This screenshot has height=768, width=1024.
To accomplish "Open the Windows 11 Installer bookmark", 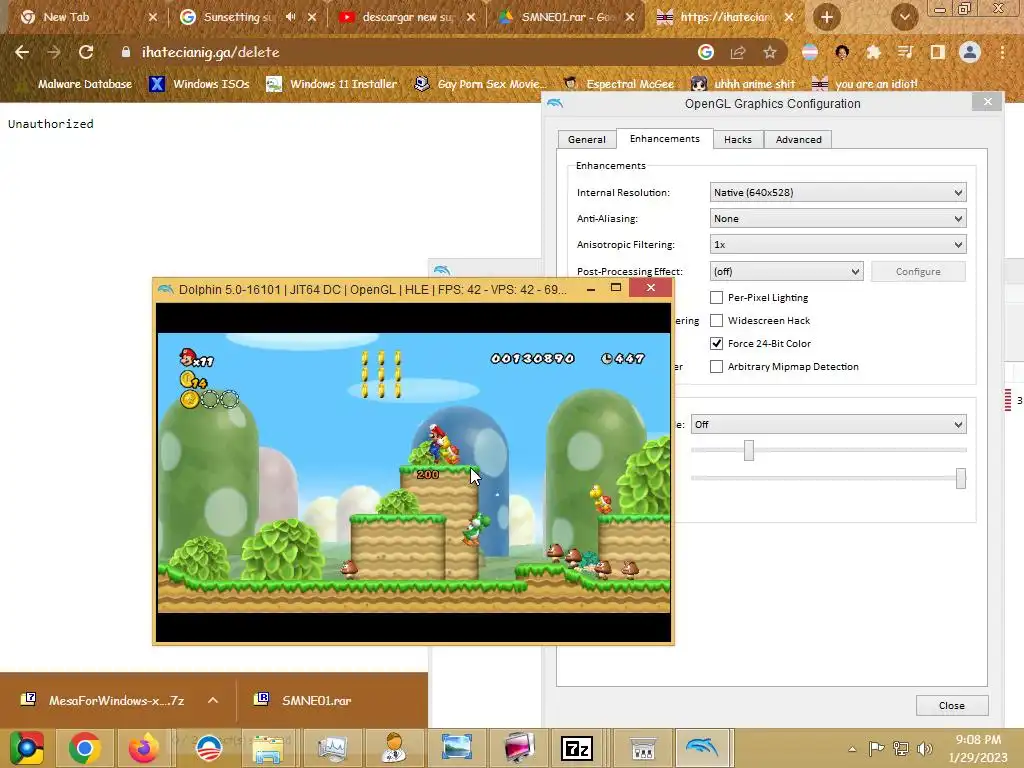I will click(x=332, y=84).
